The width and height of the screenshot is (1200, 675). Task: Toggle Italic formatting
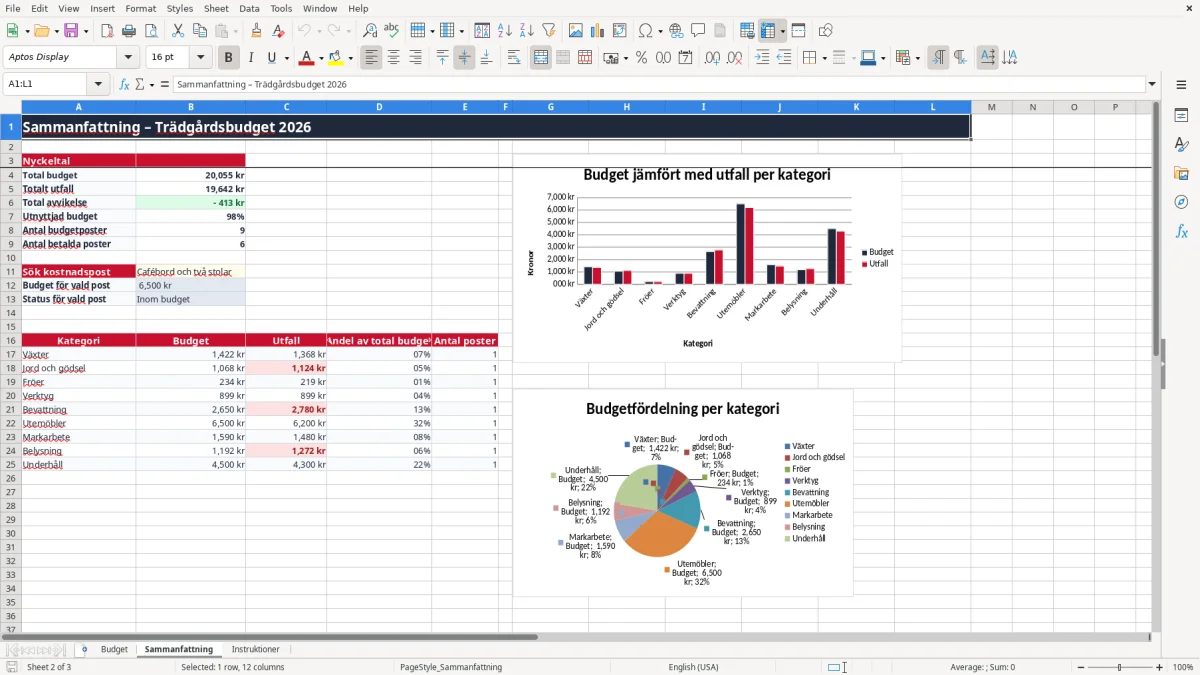(250, 58)
